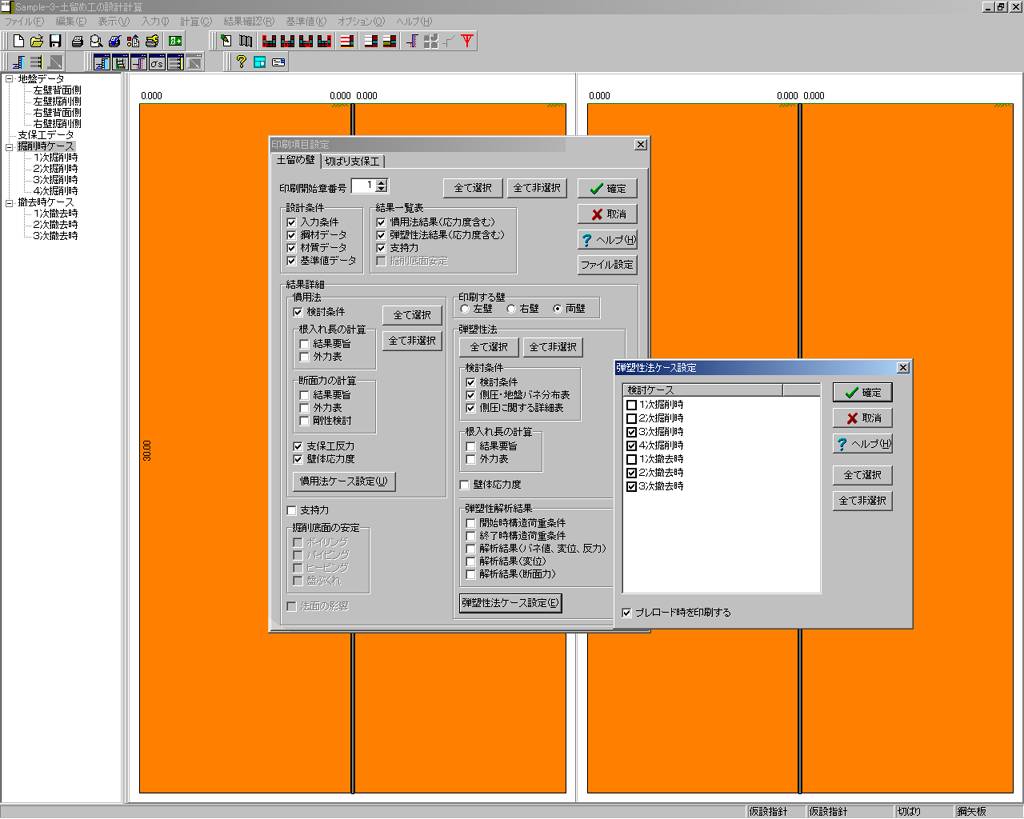This screenshot has height=819, width=1024.
Task: Click the Open folder toolbar icon
Action: click(37, 41)
